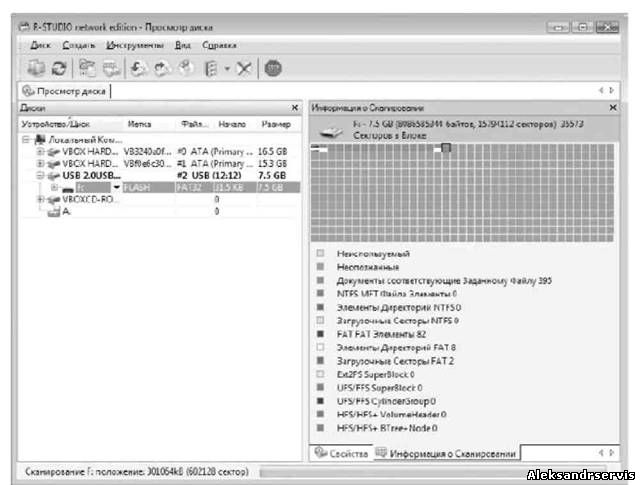Select the FLASH label cell

click(x=149, y=188)
